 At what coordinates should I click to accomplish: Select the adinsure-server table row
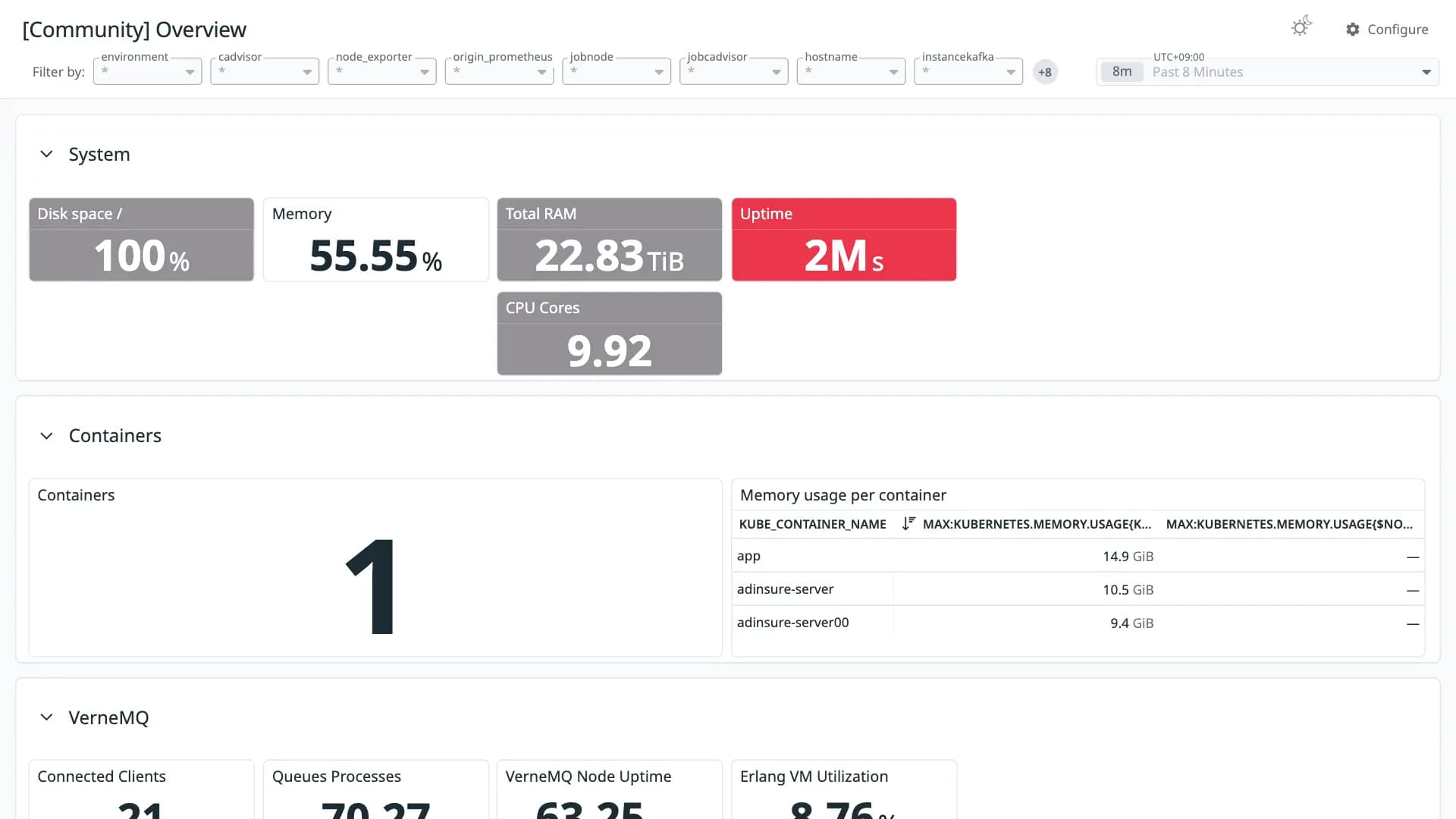tap(1078, 589)
